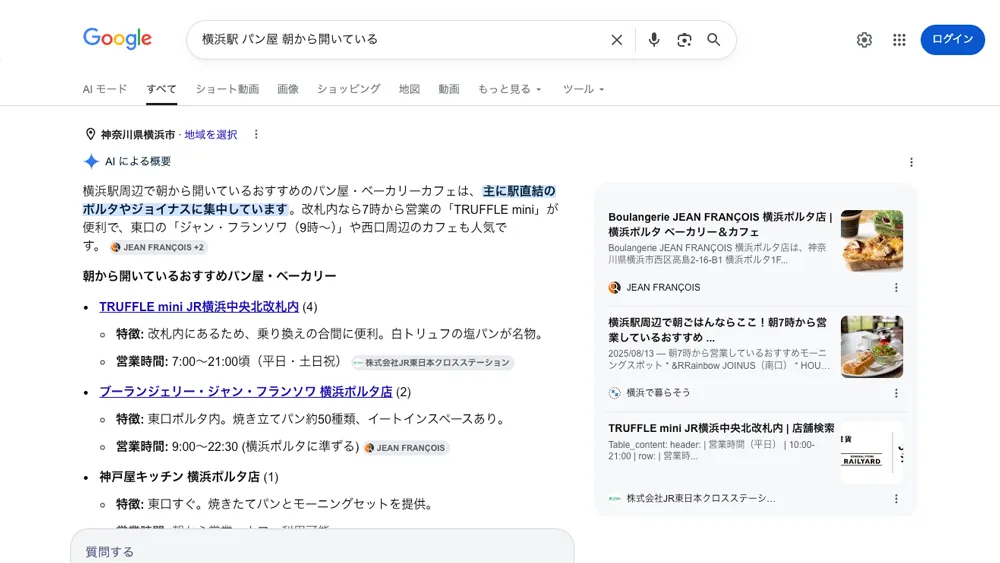
Task: Click the location pin icon
Action: 91,135
